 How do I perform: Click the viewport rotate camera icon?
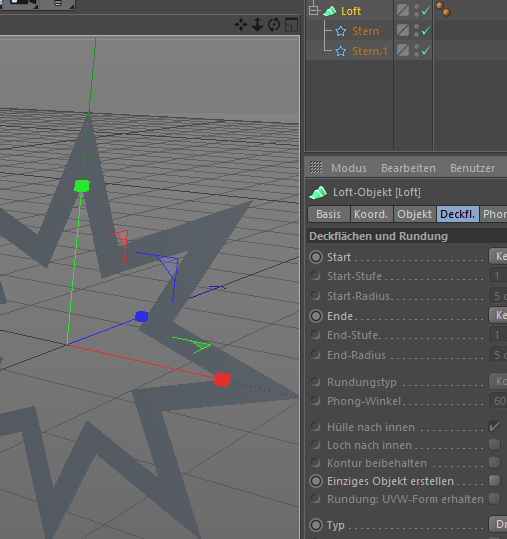click(274, 25)
